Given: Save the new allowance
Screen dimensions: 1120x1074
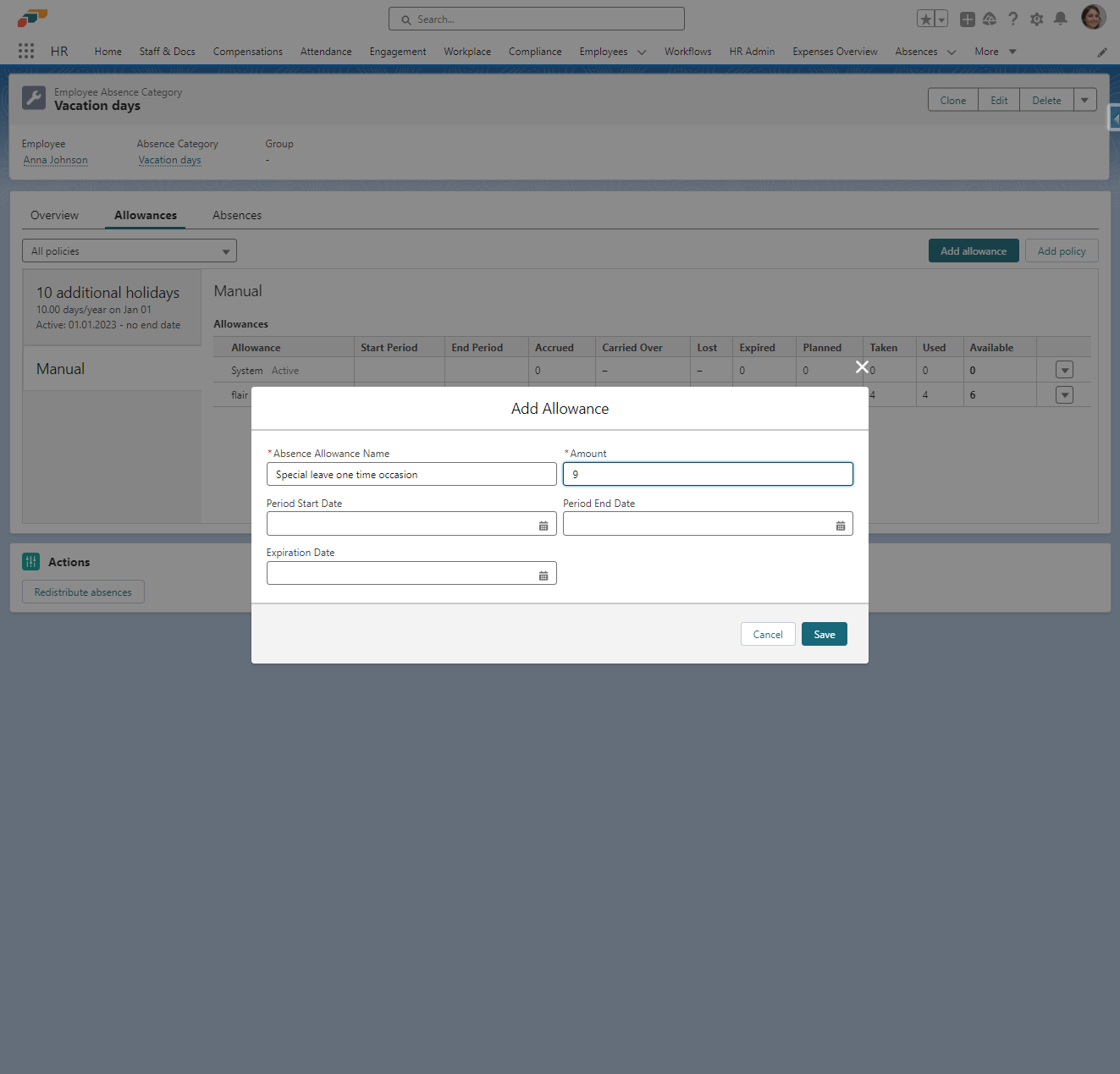Looking at the screenshot, I should (x=824, y=634).
